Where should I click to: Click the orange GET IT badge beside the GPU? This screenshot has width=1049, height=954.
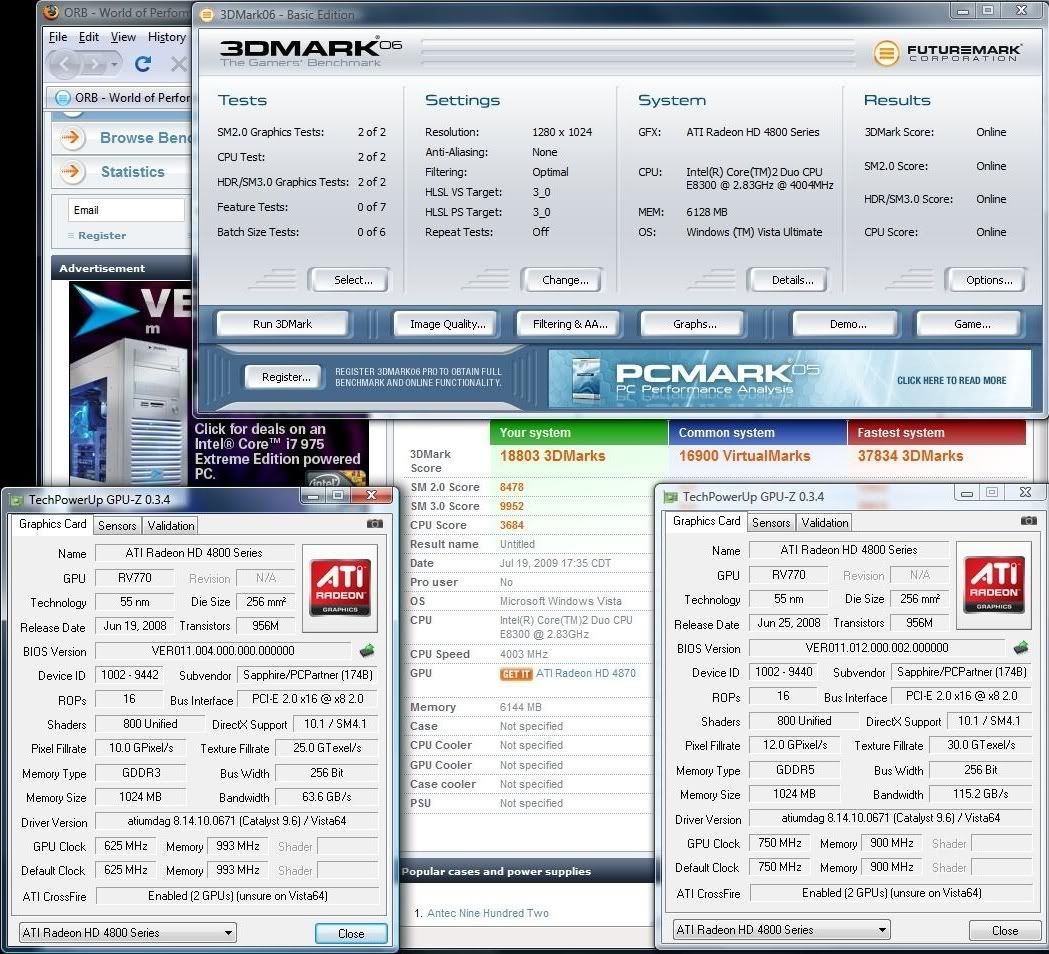516,674
